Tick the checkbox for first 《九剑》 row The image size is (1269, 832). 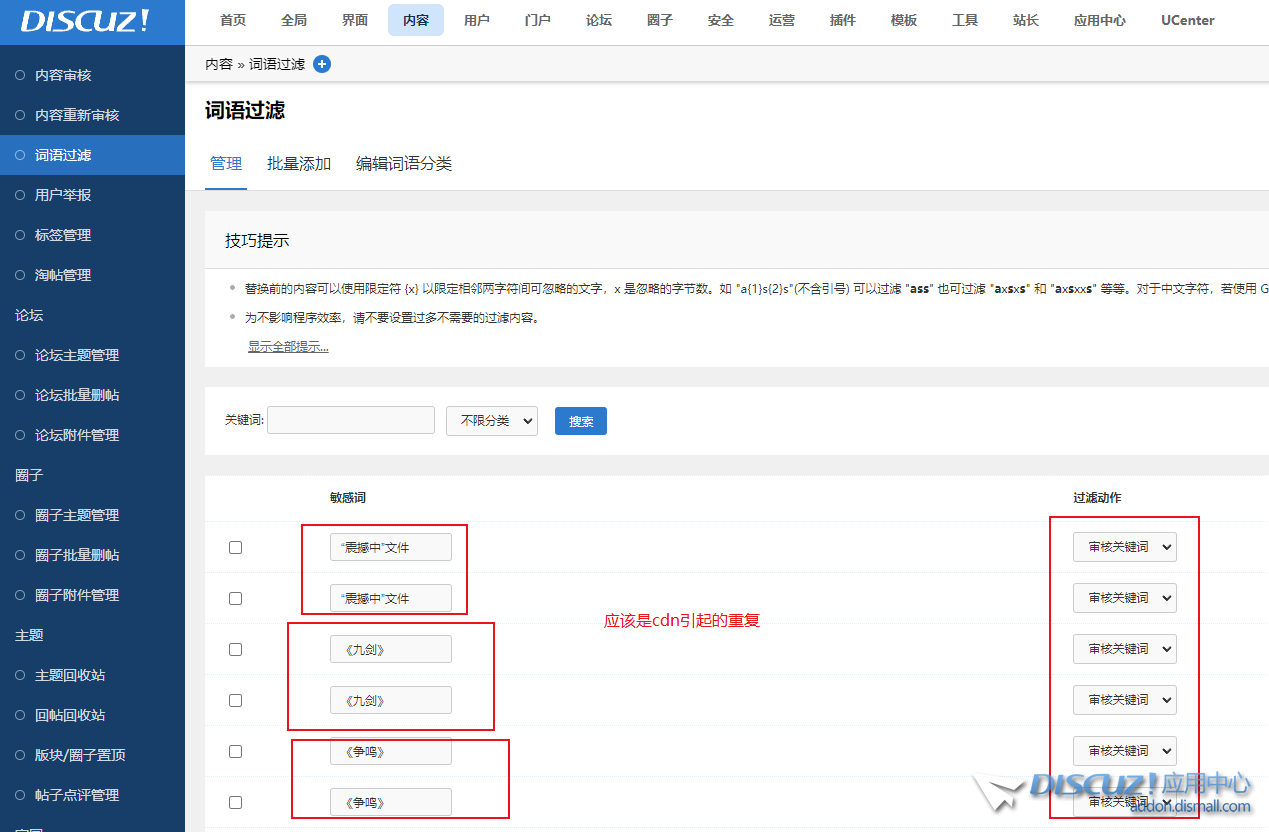[235, 649]
